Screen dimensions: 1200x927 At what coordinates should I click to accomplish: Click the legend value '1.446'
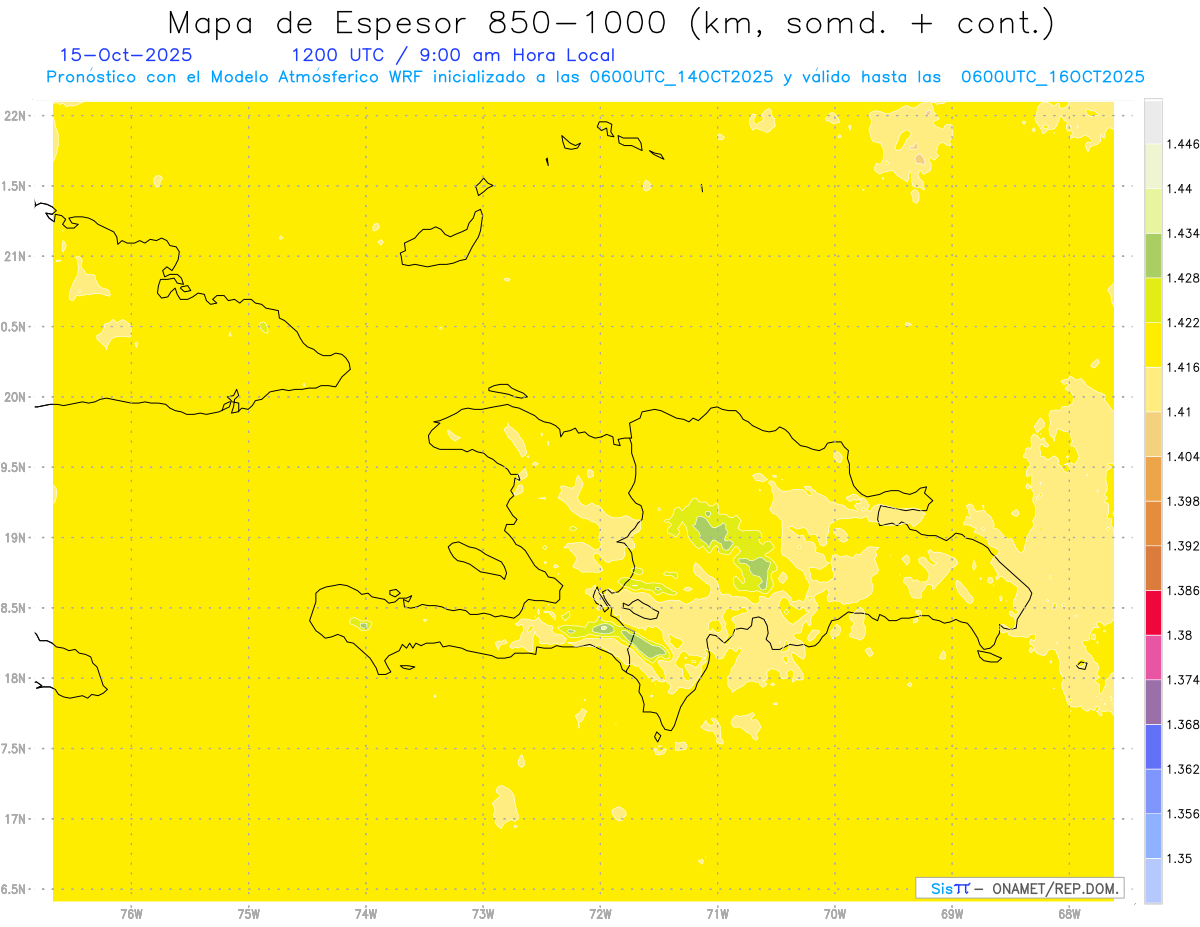(1183, 144)
